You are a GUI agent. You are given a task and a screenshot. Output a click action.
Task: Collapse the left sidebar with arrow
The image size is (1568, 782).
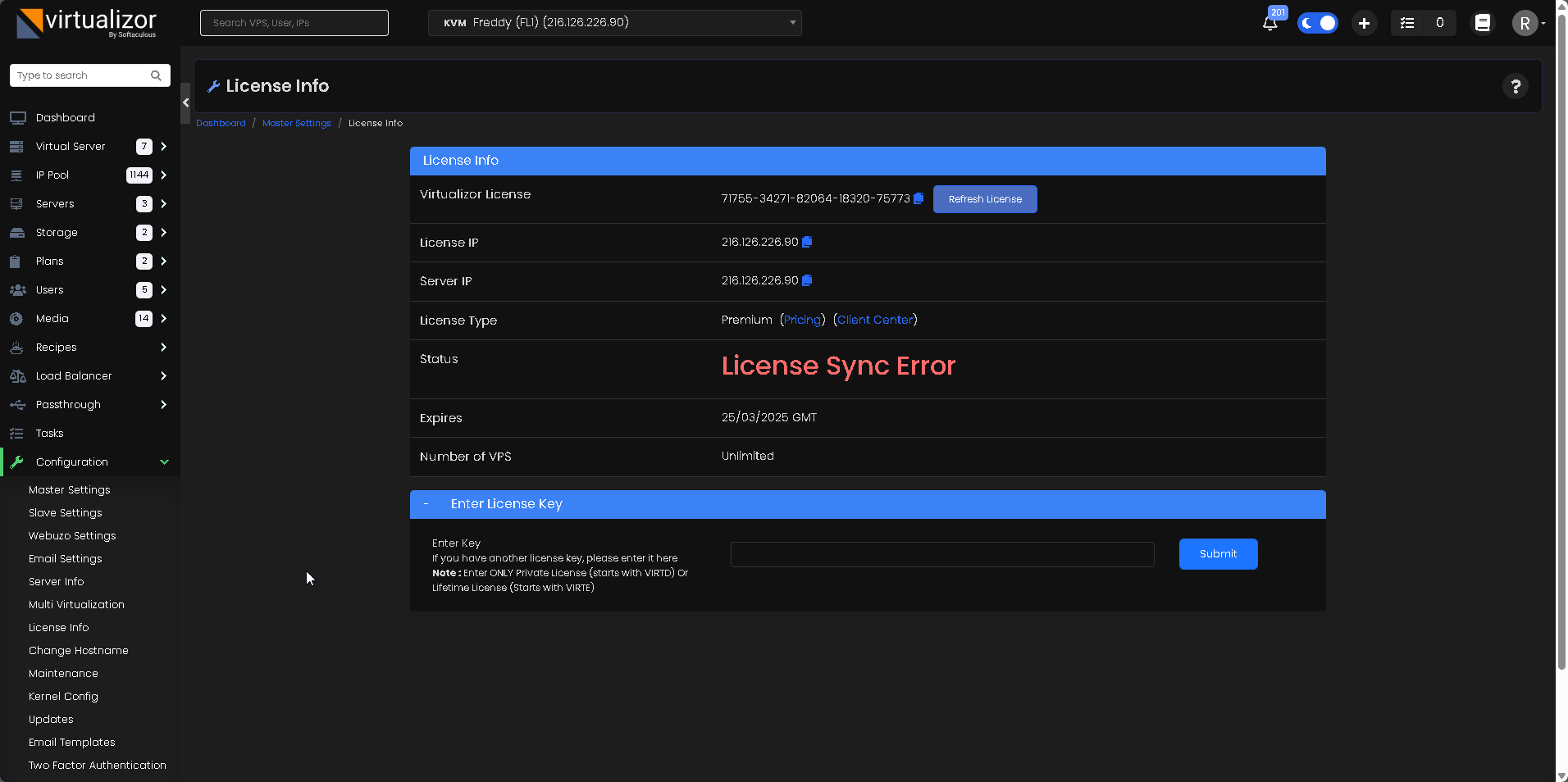coord(186,102)
